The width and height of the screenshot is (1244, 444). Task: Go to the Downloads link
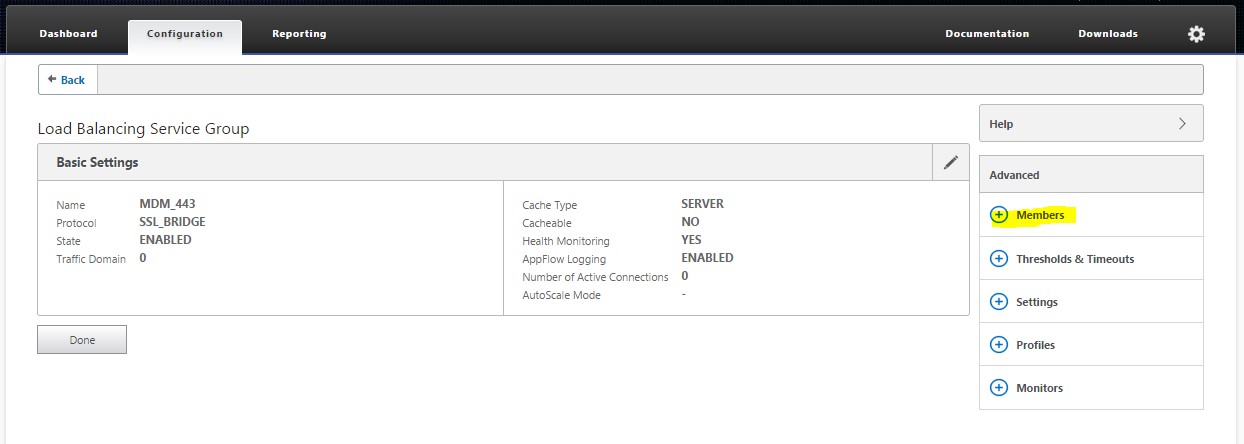coord(1107,34)
